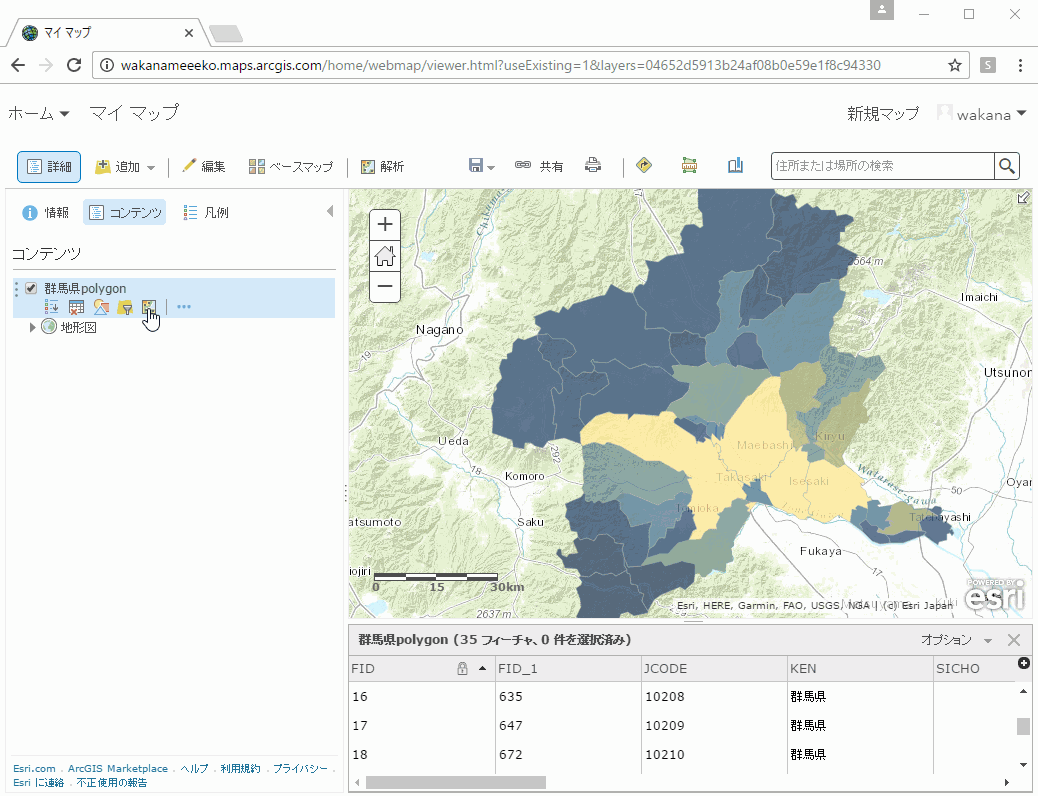Open more options ellipsis for 群馬県polygon

[x=184, y=307]
